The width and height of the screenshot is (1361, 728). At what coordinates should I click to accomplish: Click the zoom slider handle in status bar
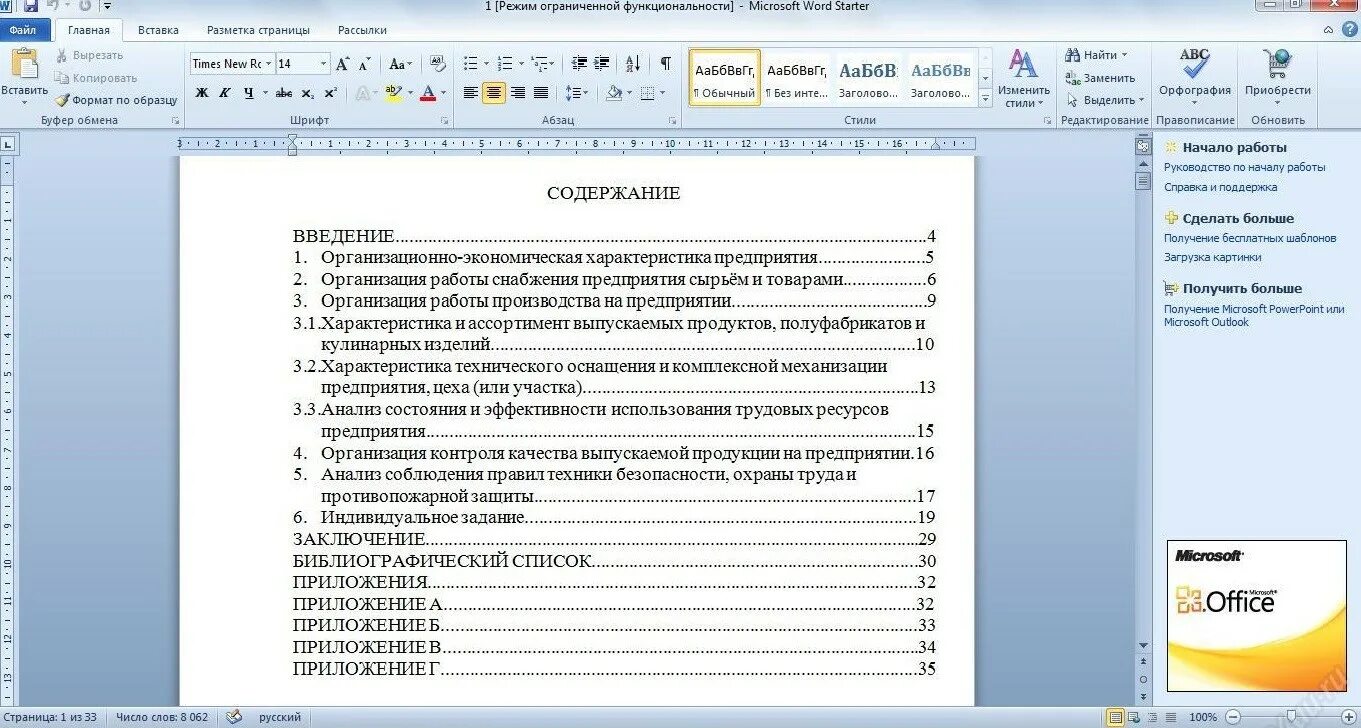point(1293,717)
